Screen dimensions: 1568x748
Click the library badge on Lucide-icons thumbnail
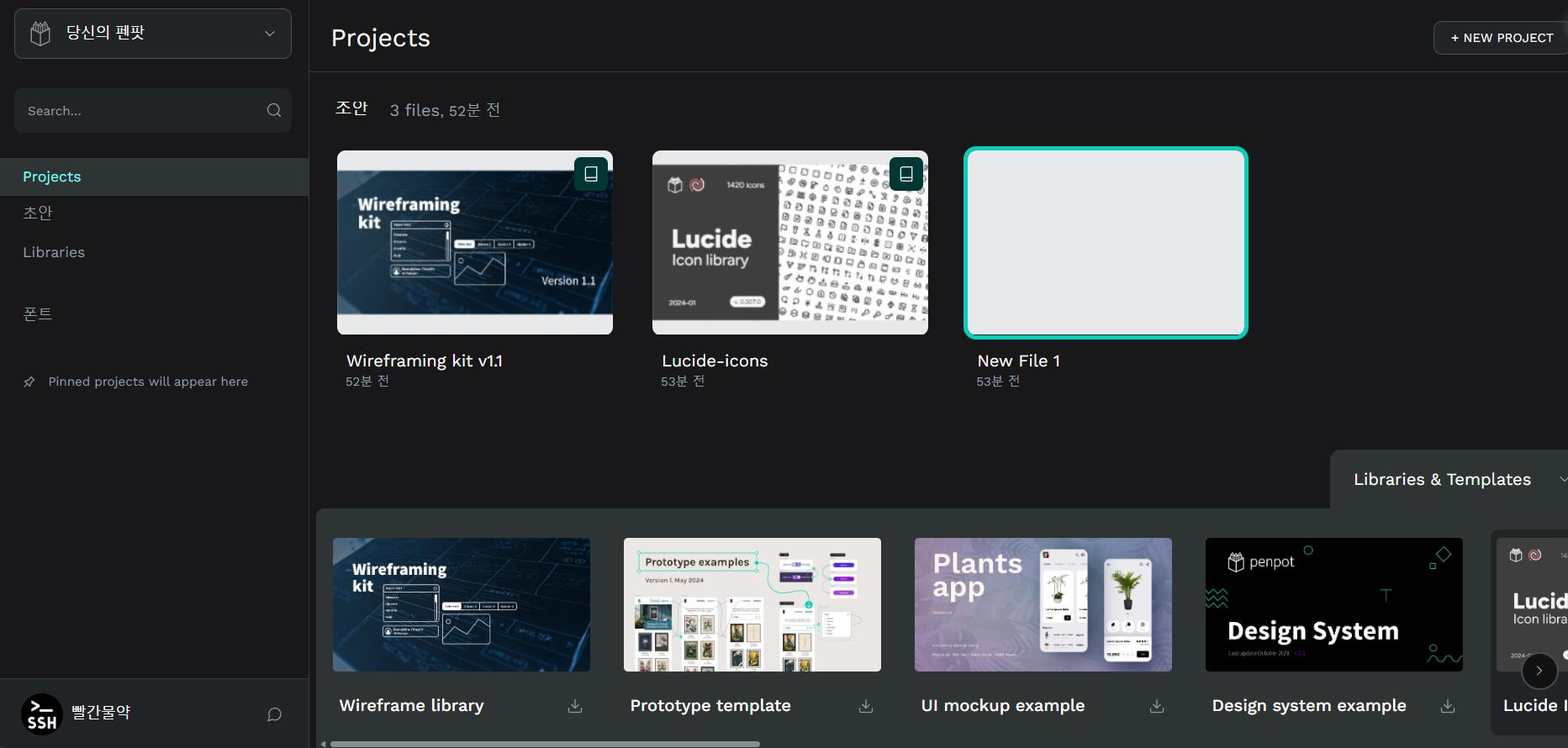tap(906, 174)
